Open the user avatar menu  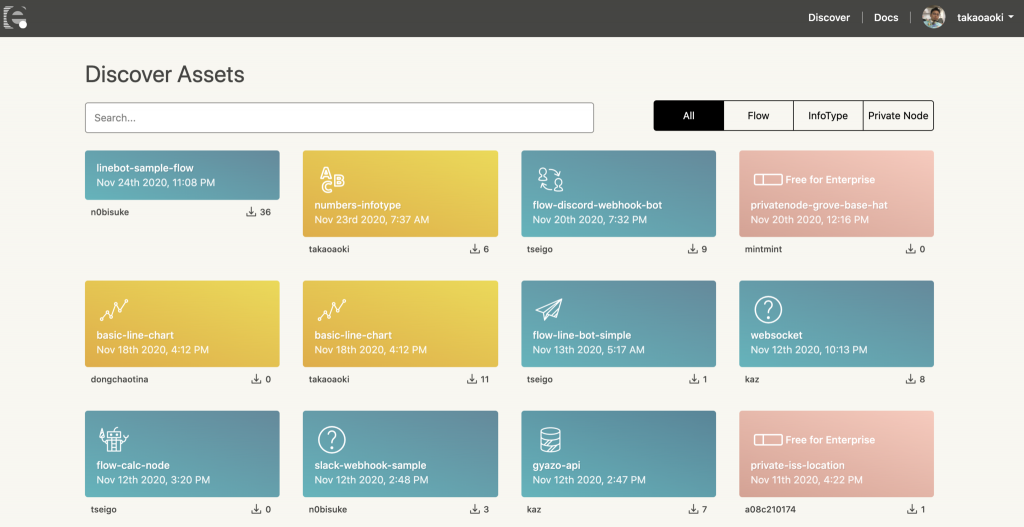coord(934,17)
